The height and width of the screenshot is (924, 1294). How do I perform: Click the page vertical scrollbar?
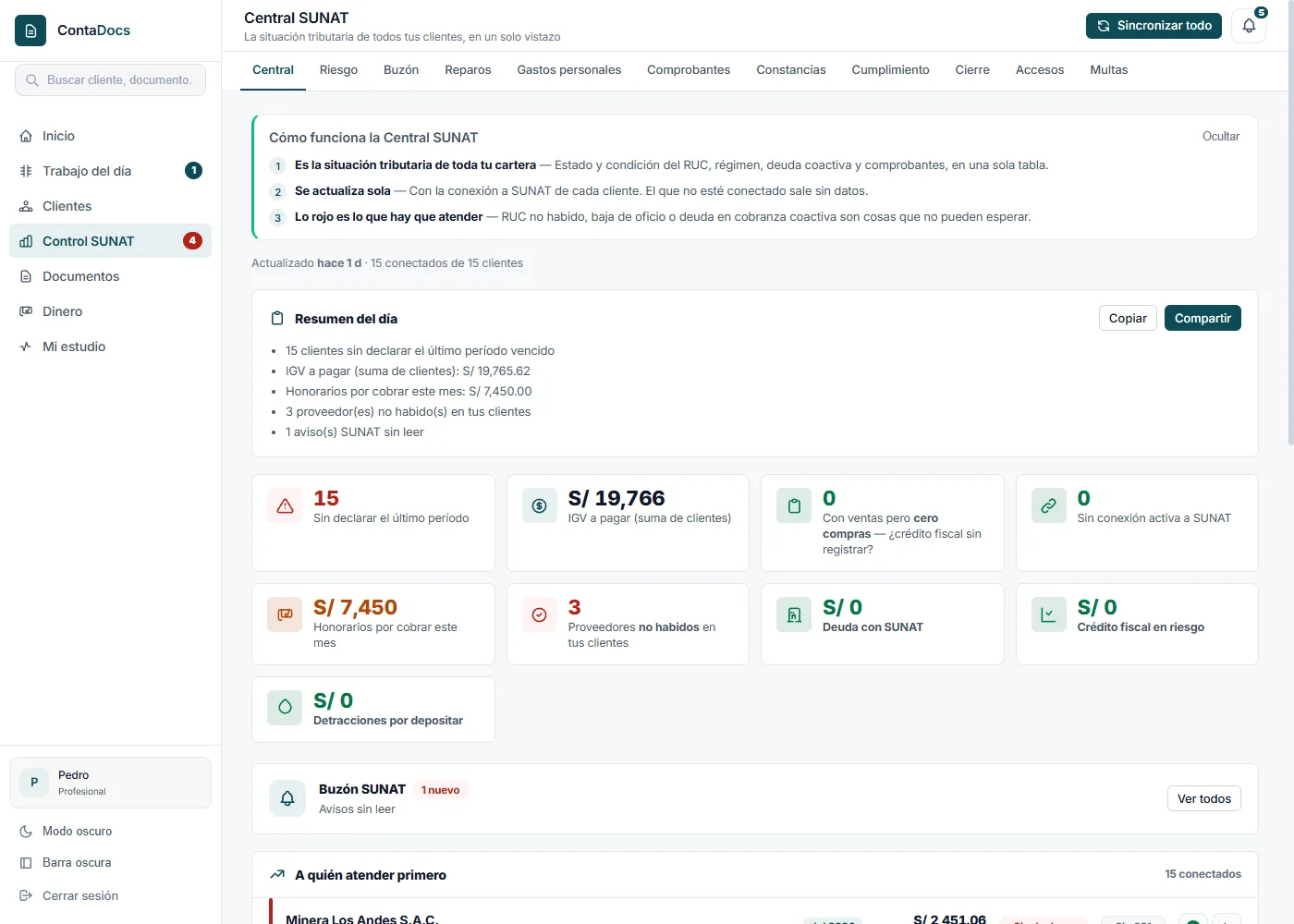1290,222
